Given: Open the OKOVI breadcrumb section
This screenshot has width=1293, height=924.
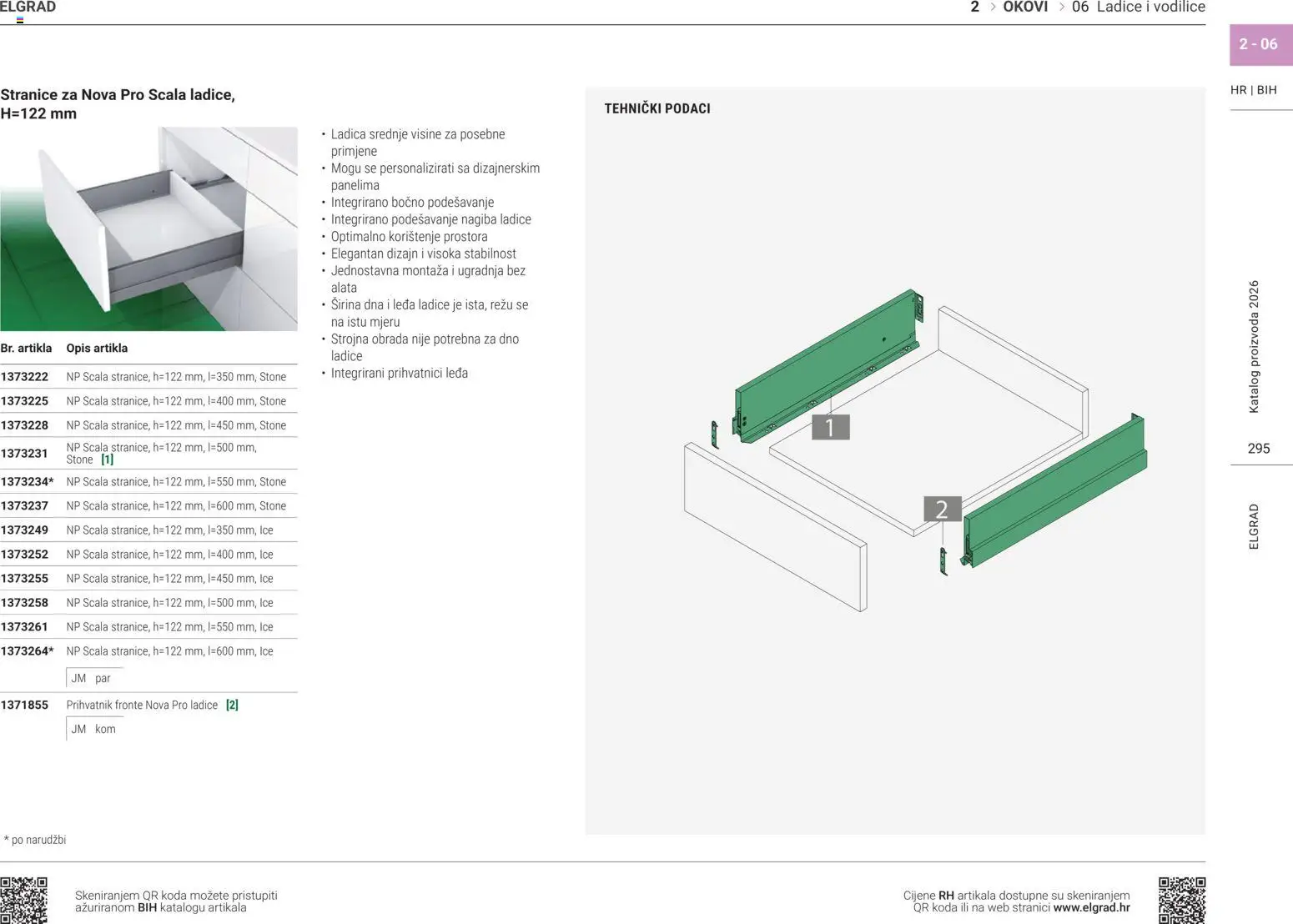Looking at the screenshot, I should tap(1025, 7).
